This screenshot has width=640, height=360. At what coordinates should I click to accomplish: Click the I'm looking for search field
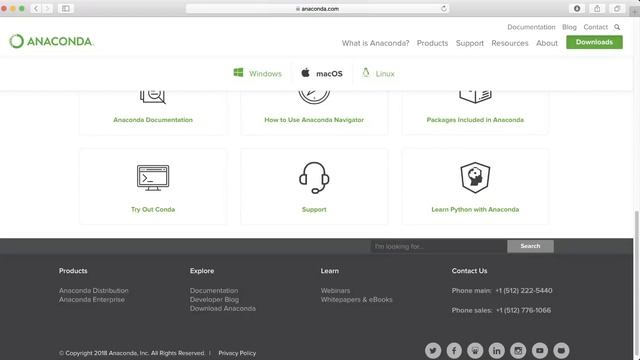point(439,246)
